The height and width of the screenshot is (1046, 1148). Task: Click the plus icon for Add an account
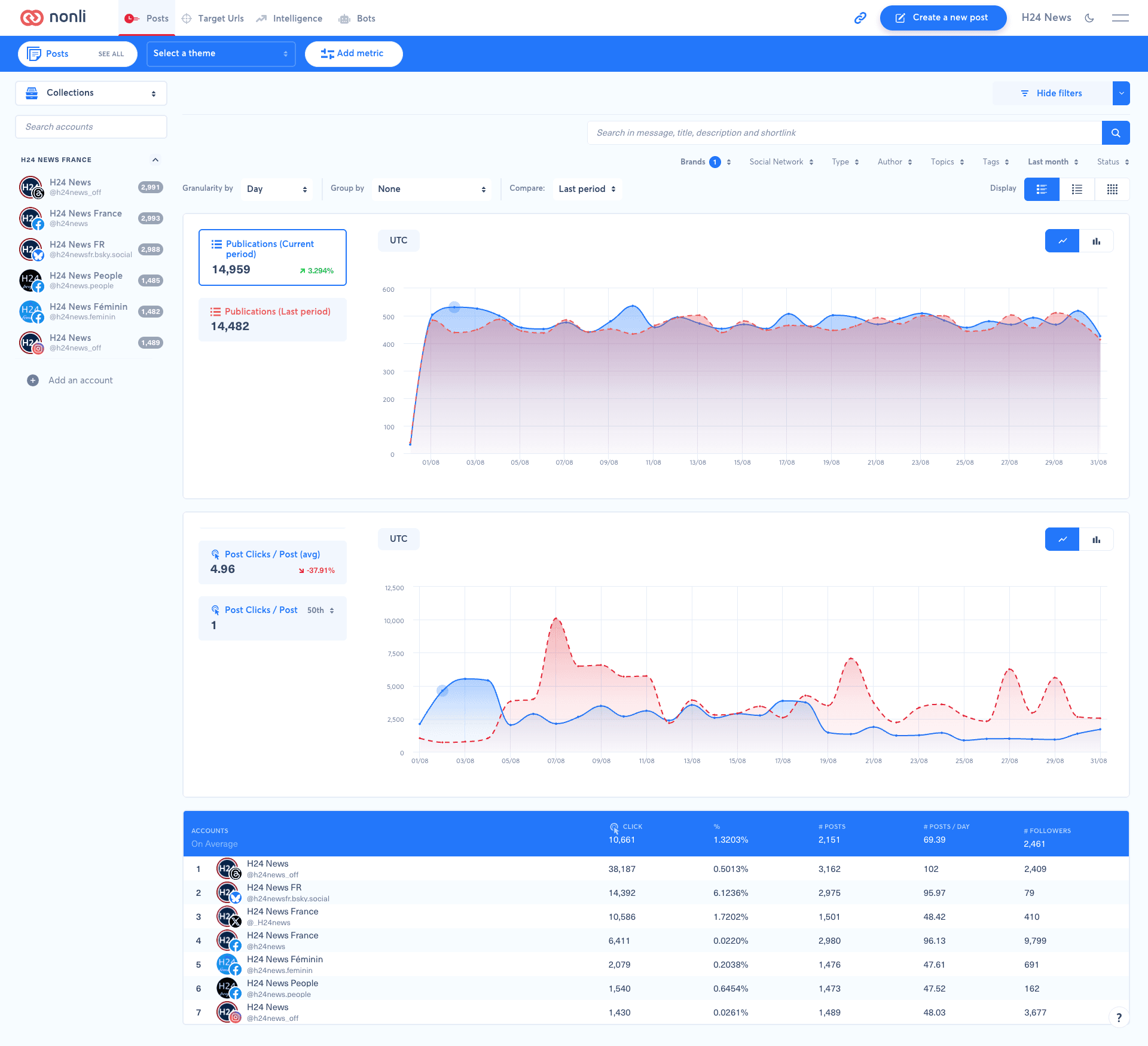[33, 380]
